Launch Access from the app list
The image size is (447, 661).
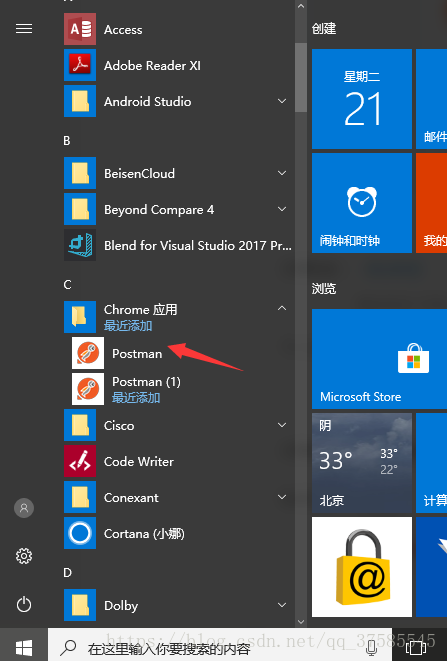point(178,29)
